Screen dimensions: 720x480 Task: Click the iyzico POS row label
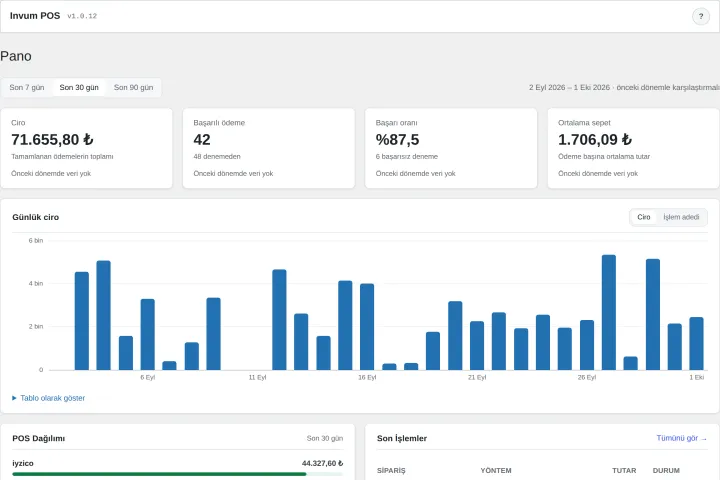[x=23, y=463]
